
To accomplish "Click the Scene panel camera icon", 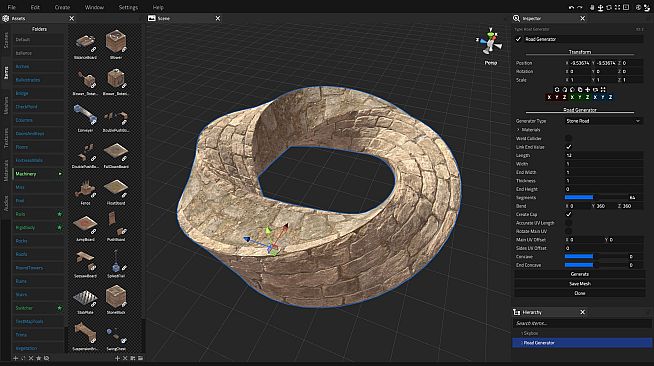I will pos(152,18).
